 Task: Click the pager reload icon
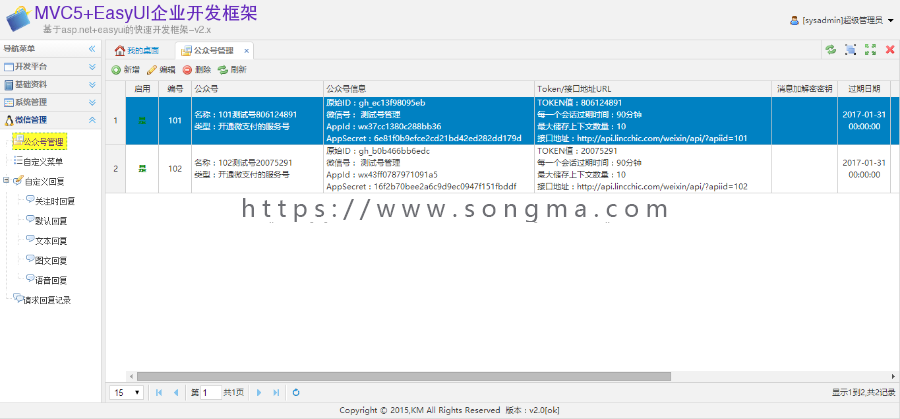[x=296, y=393]
